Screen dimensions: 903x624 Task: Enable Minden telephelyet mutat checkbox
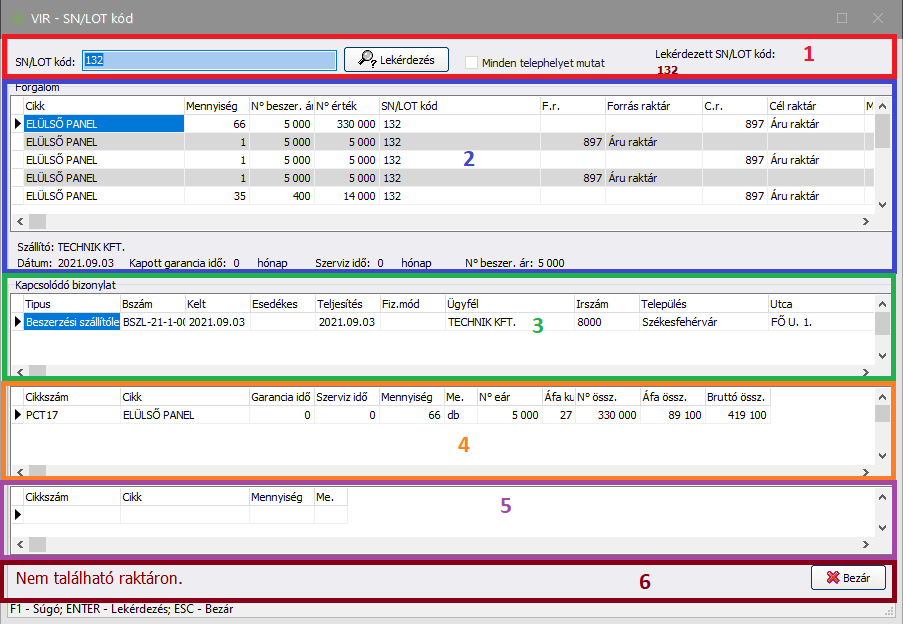[x=472, y=62]
